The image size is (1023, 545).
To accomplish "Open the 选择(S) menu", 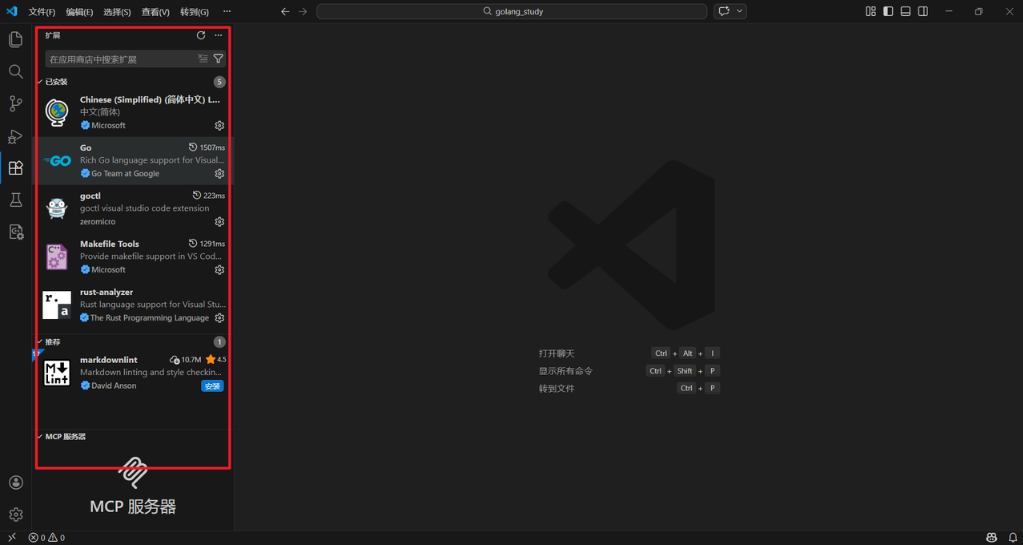I will pyautogui.click(x=117, y=12).
